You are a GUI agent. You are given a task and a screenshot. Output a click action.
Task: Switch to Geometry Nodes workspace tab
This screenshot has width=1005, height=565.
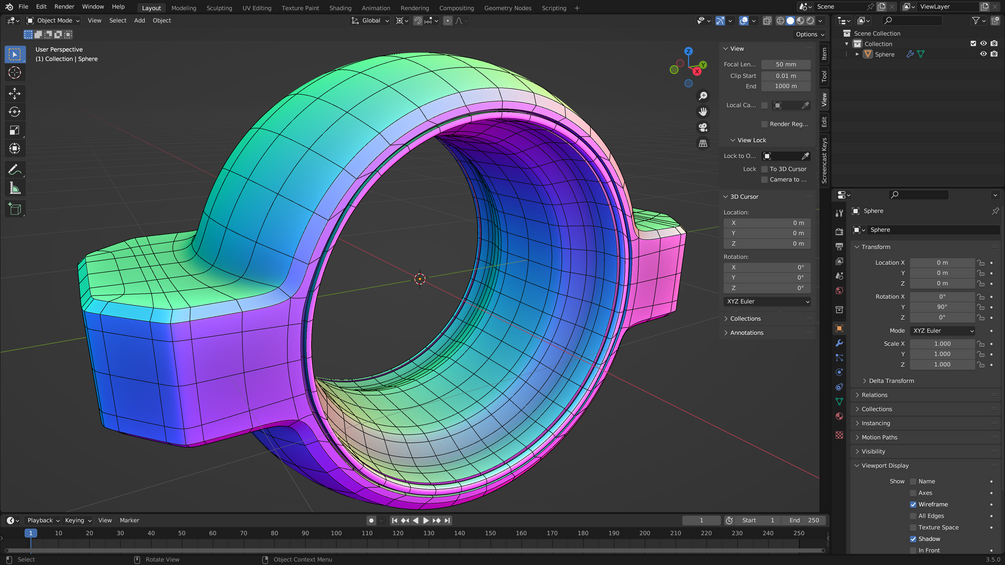(508, 8)
